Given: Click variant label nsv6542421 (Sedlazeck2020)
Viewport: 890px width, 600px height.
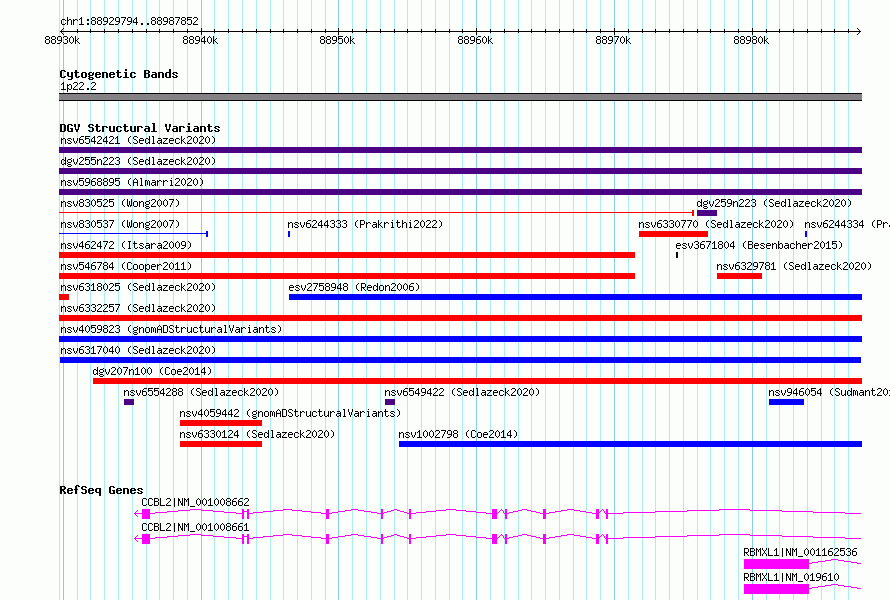Looking at the screenshot, I should 138,140.
